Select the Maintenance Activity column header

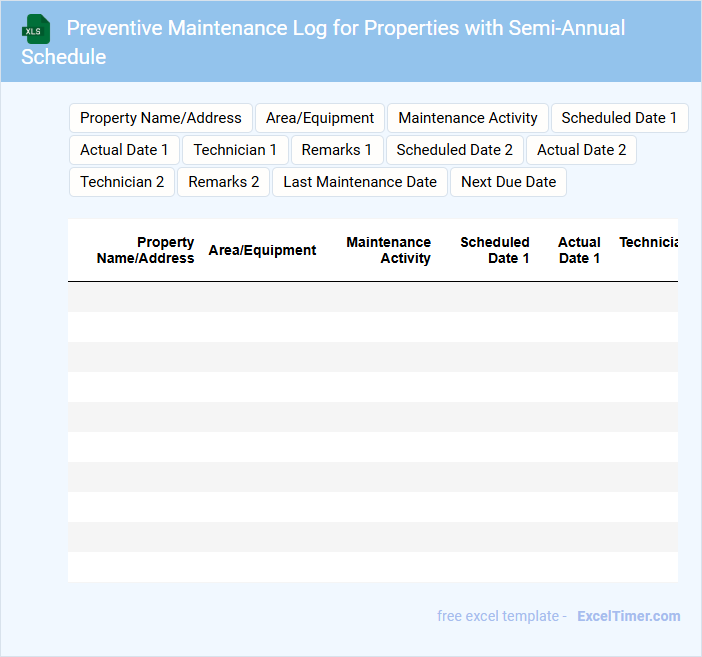[388, 250]
